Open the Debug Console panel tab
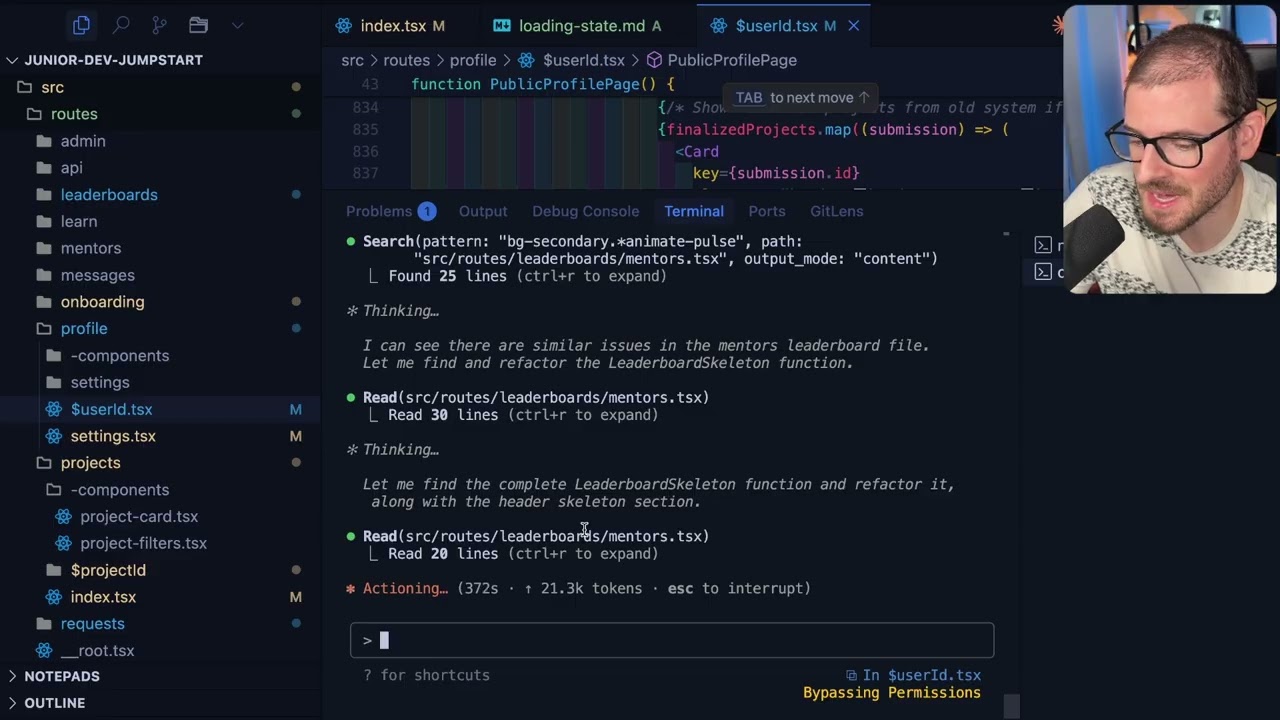The height and width of the screenshot is (720, 1280). 585,211
